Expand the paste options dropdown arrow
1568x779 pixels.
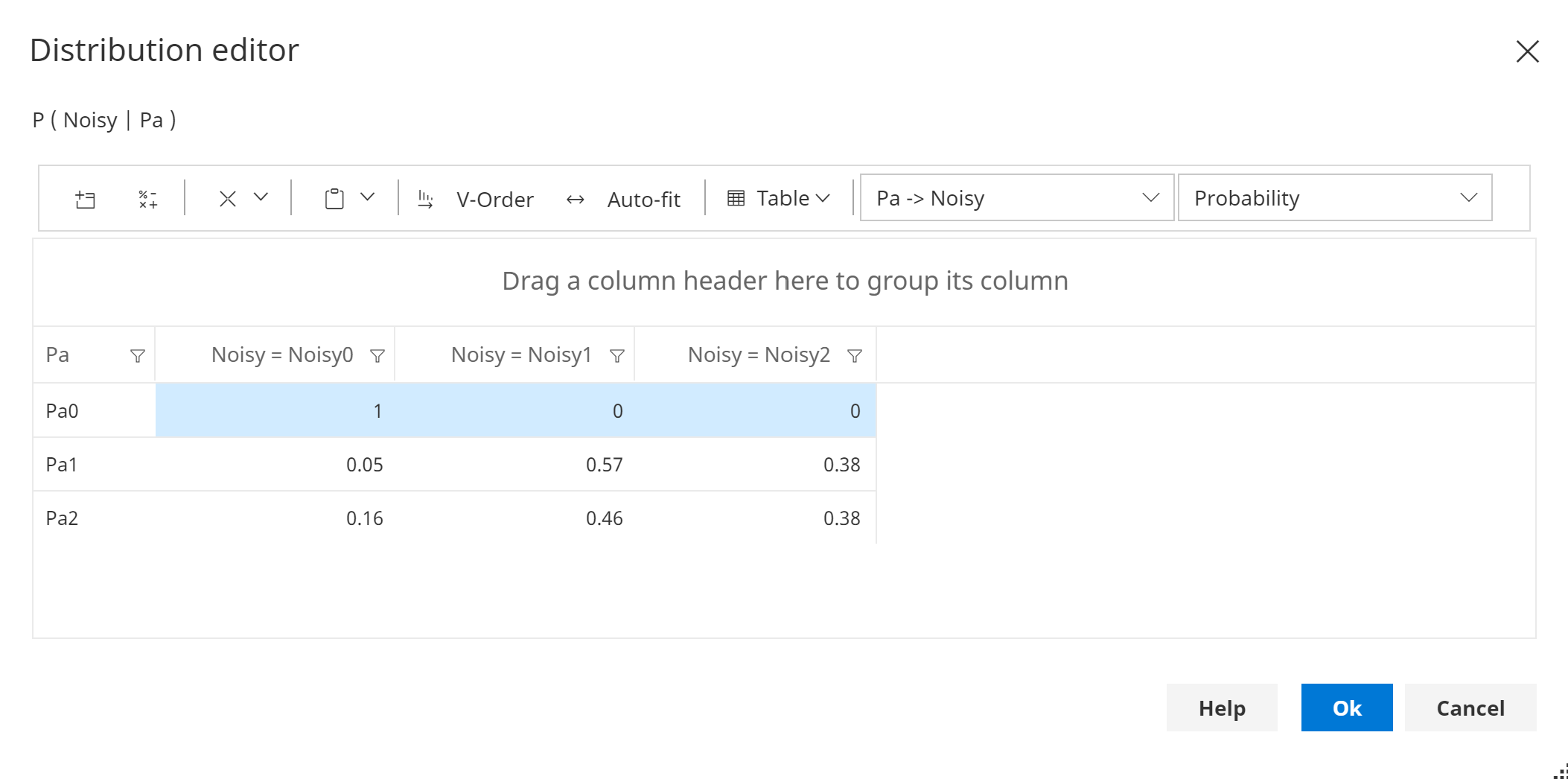pos(367,197)
